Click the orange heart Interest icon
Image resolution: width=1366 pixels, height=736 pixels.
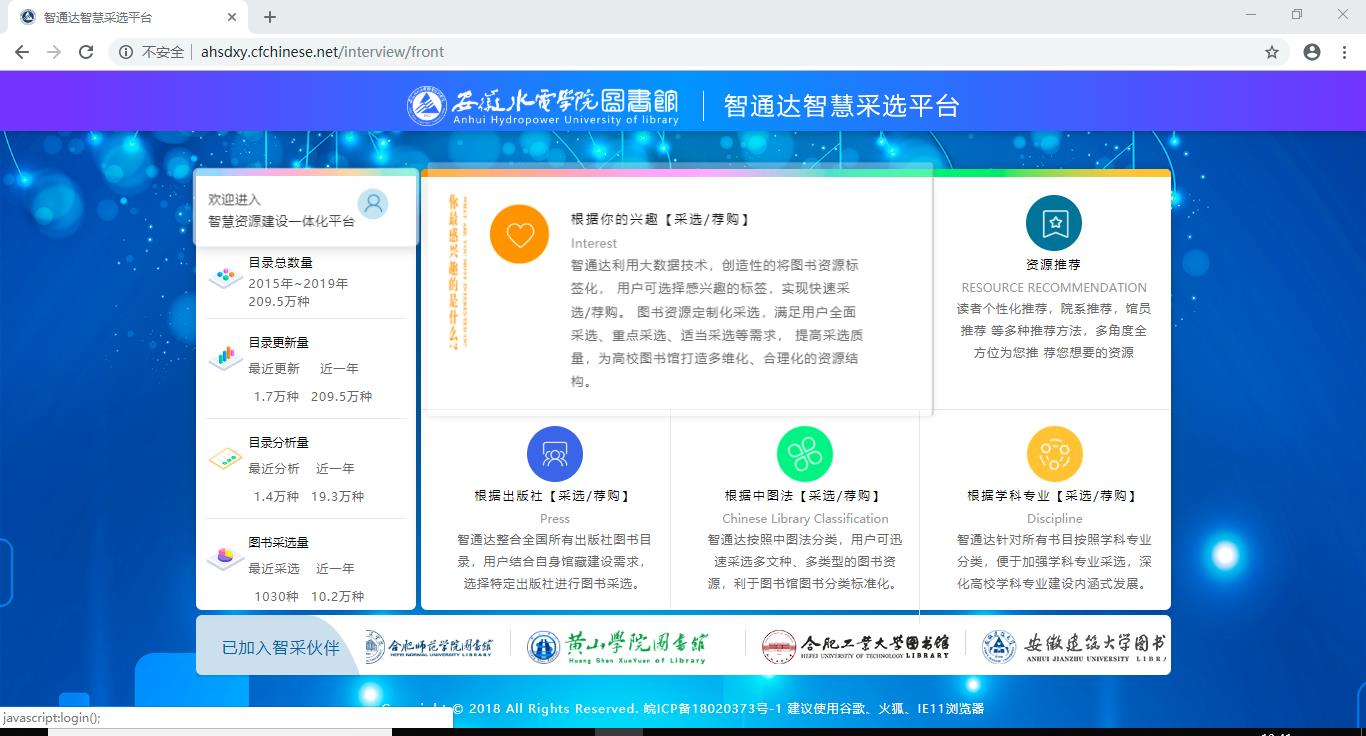pyautogui.click(x=519, y=235)
